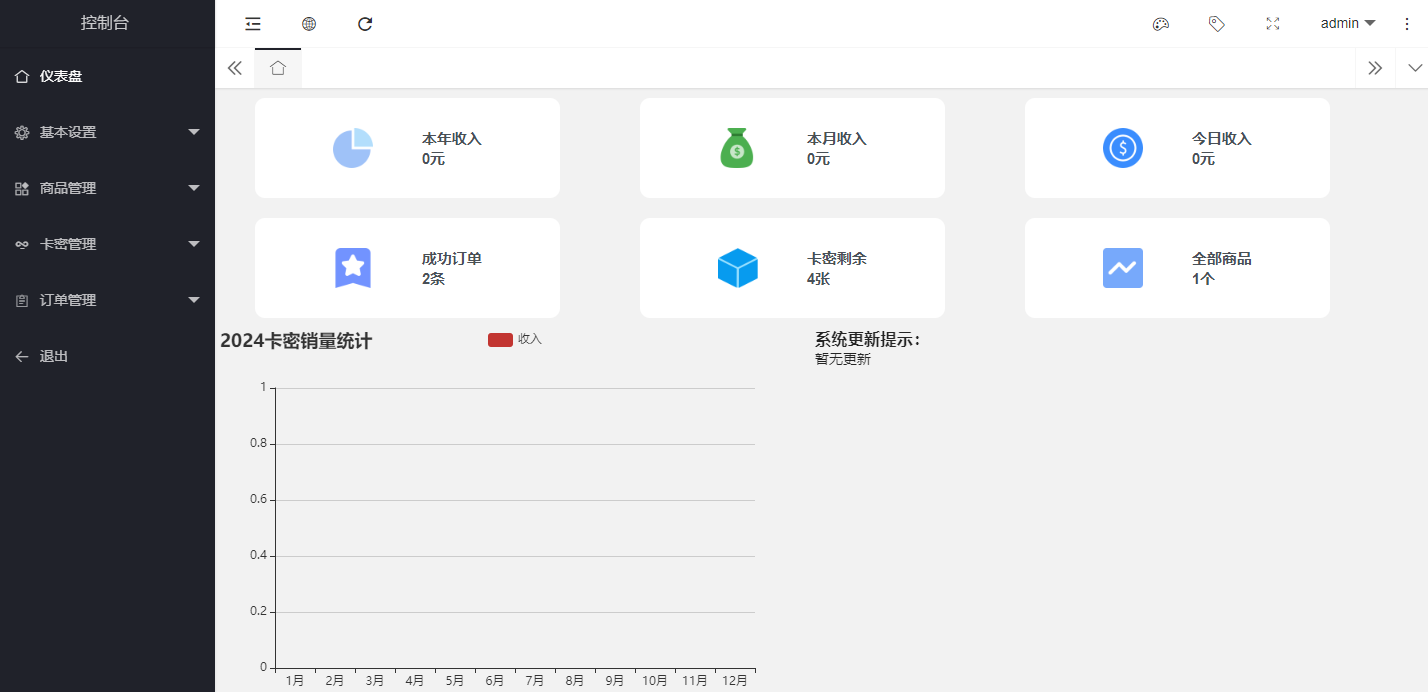Screen dimensions: 1428x692
Task: Enter fullscreen with the expand arrows icon
Action: pos(1273,23)
